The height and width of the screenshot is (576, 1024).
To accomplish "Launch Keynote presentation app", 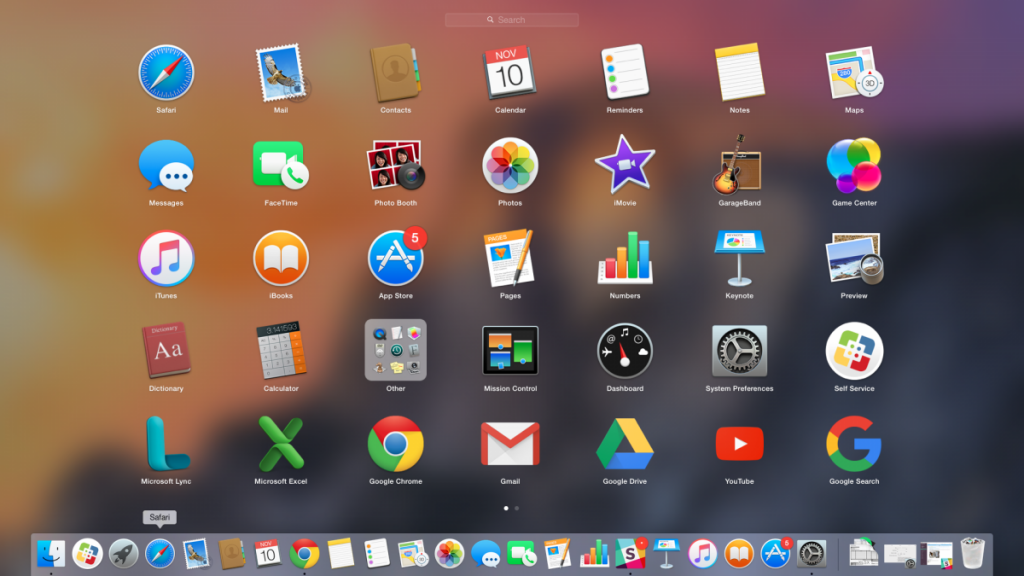I will 739,258.
